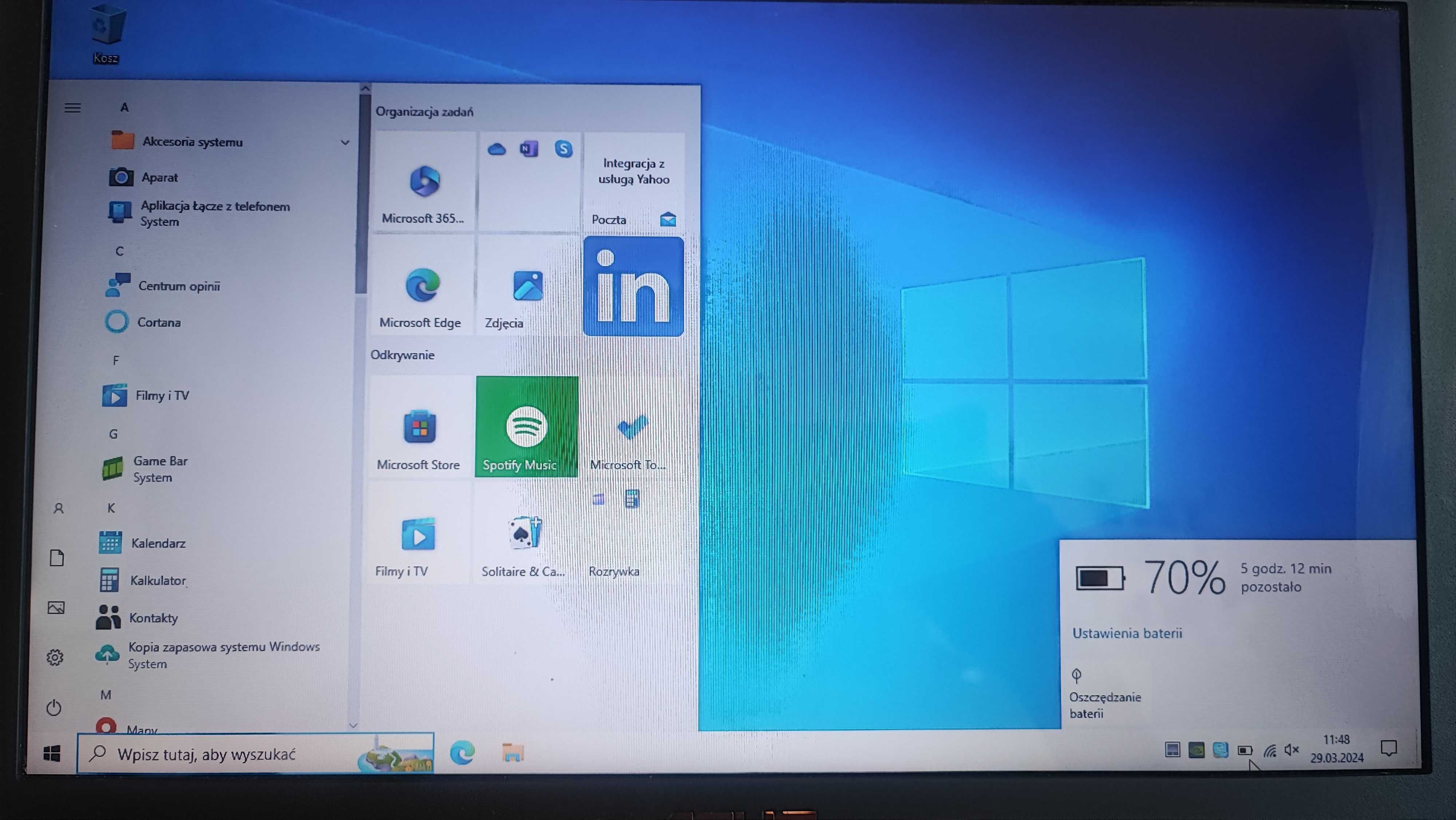Click the letter C section header
Screen dimensions: 1456x820
(119, 251)
